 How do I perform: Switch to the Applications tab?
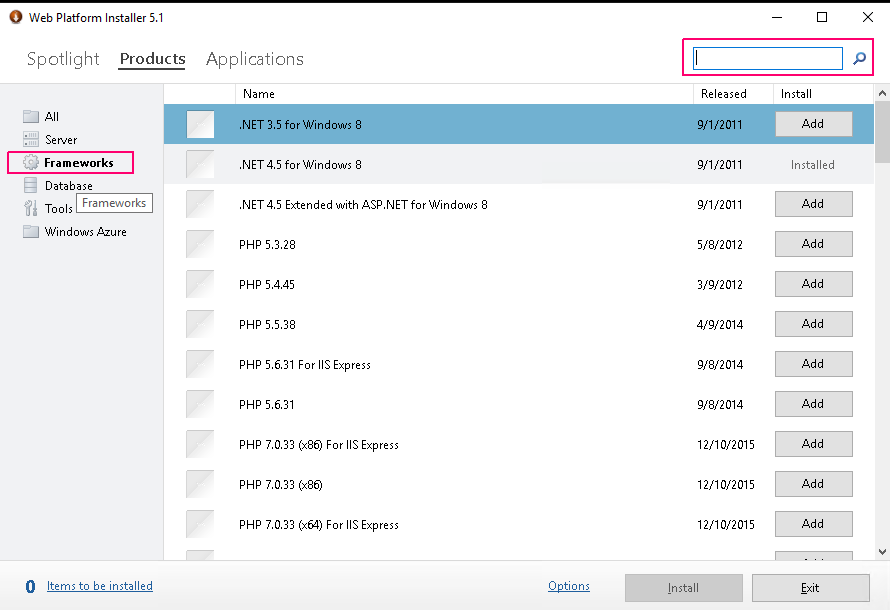pos(255,59)
